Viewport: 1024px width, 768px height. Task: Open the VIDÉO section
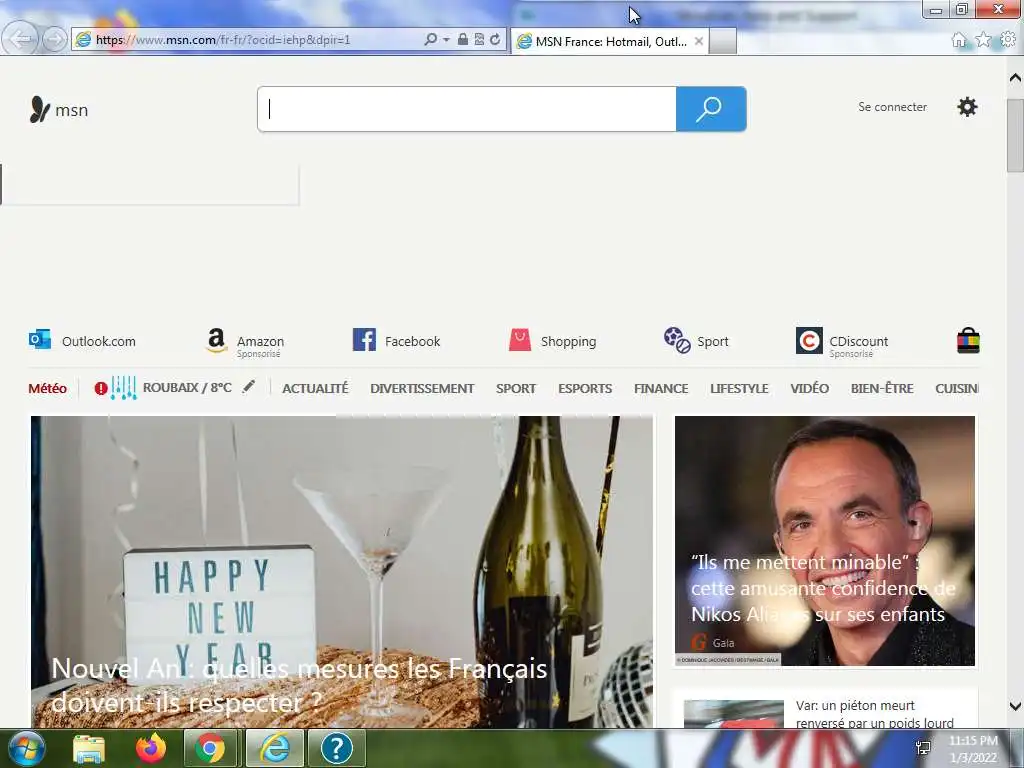[x=810, y=388]
